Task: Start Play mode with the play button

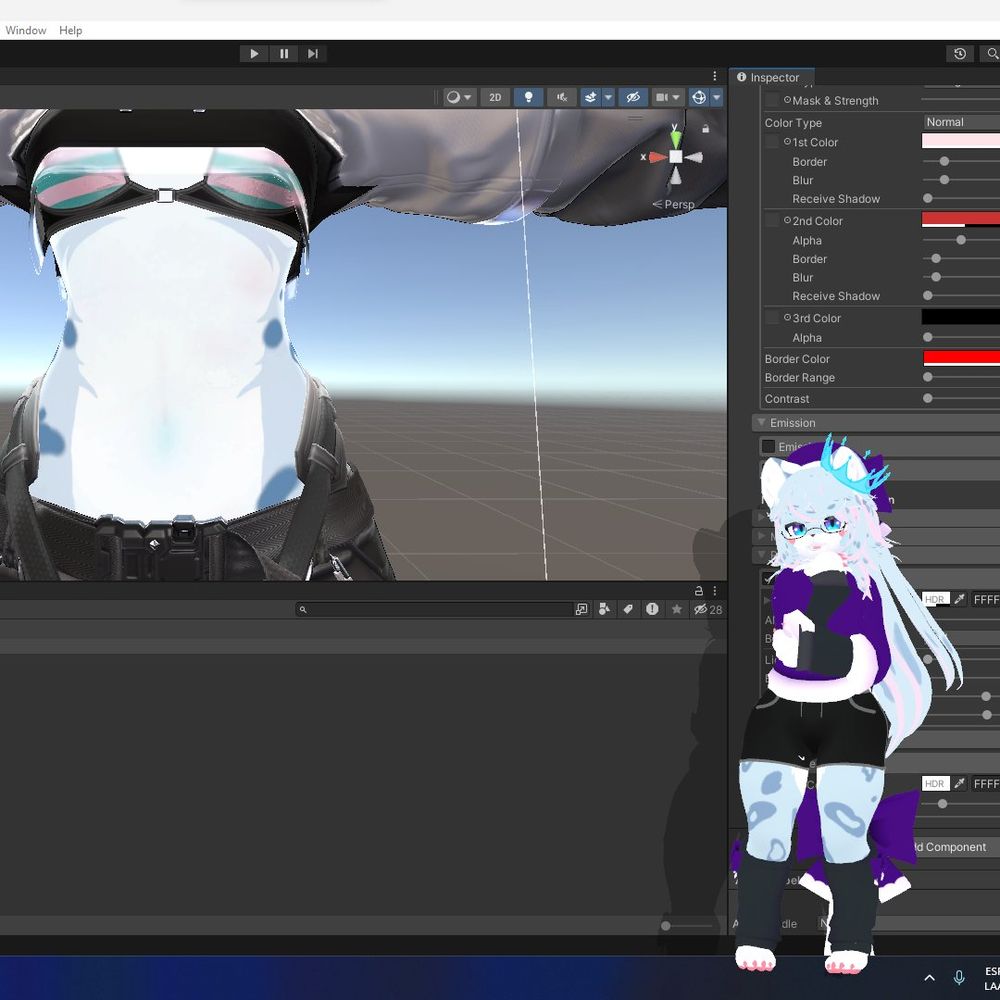Action: [254, 54]
